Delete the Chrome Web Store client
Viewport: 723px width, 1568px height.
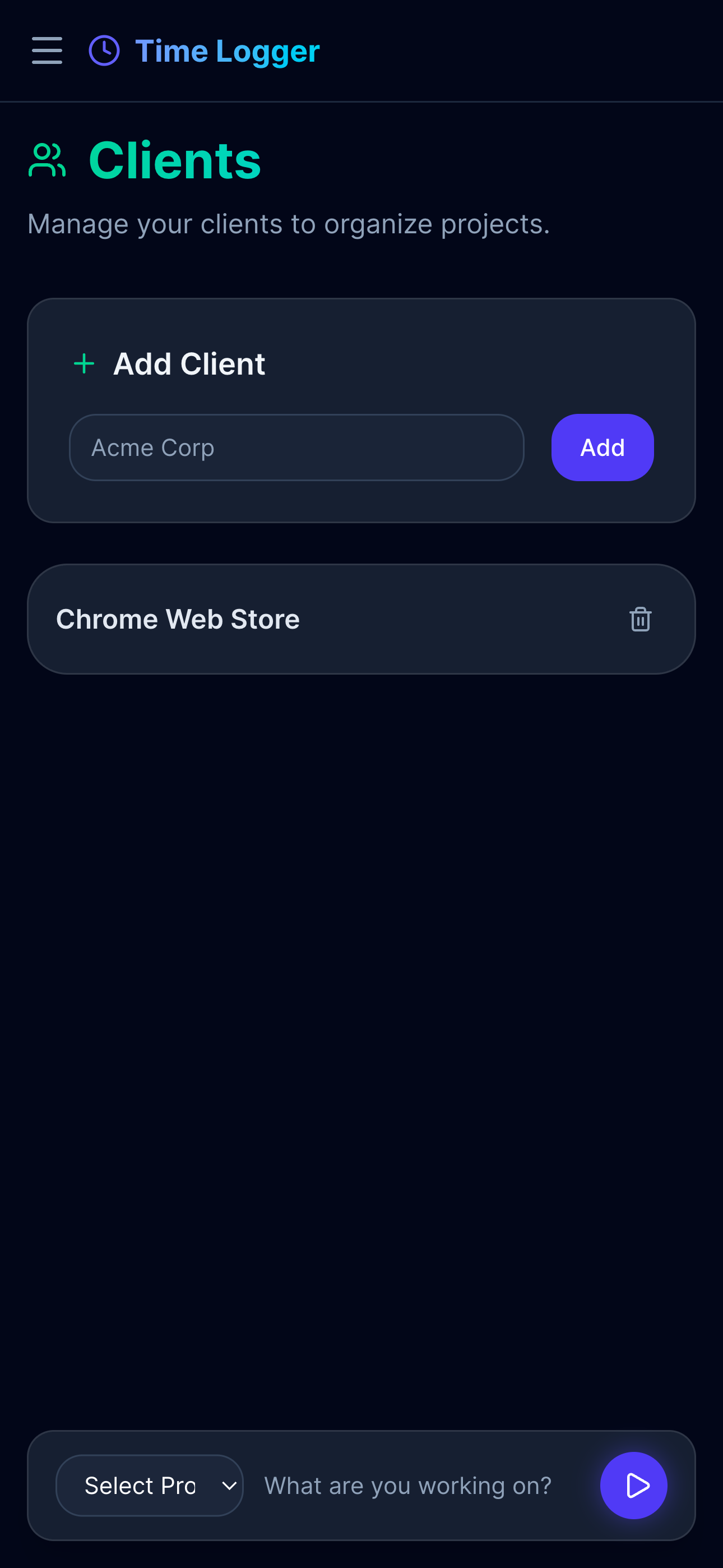point(640,619)
